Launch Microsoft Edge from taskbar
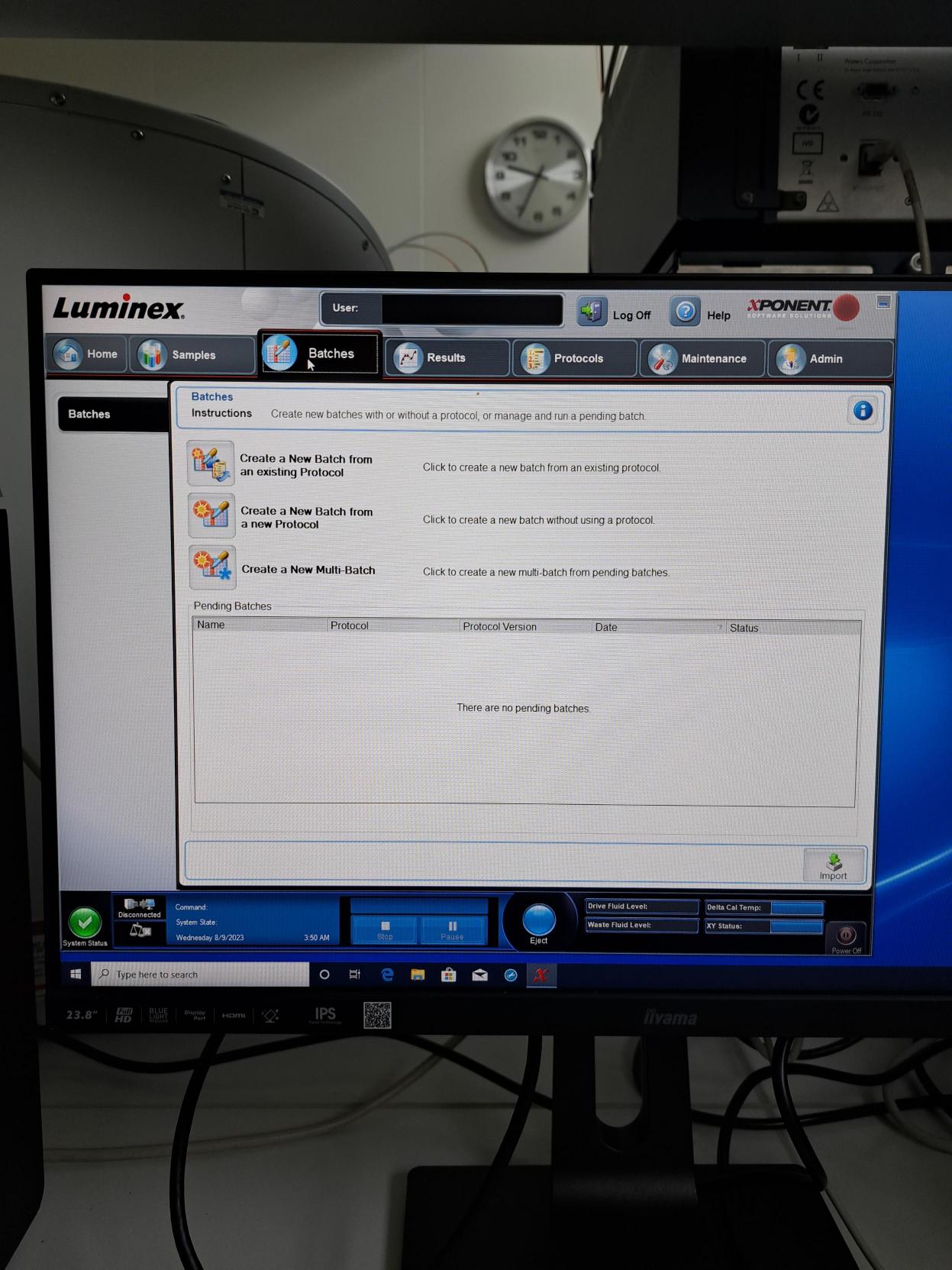952x1270 pixels. 387,974
